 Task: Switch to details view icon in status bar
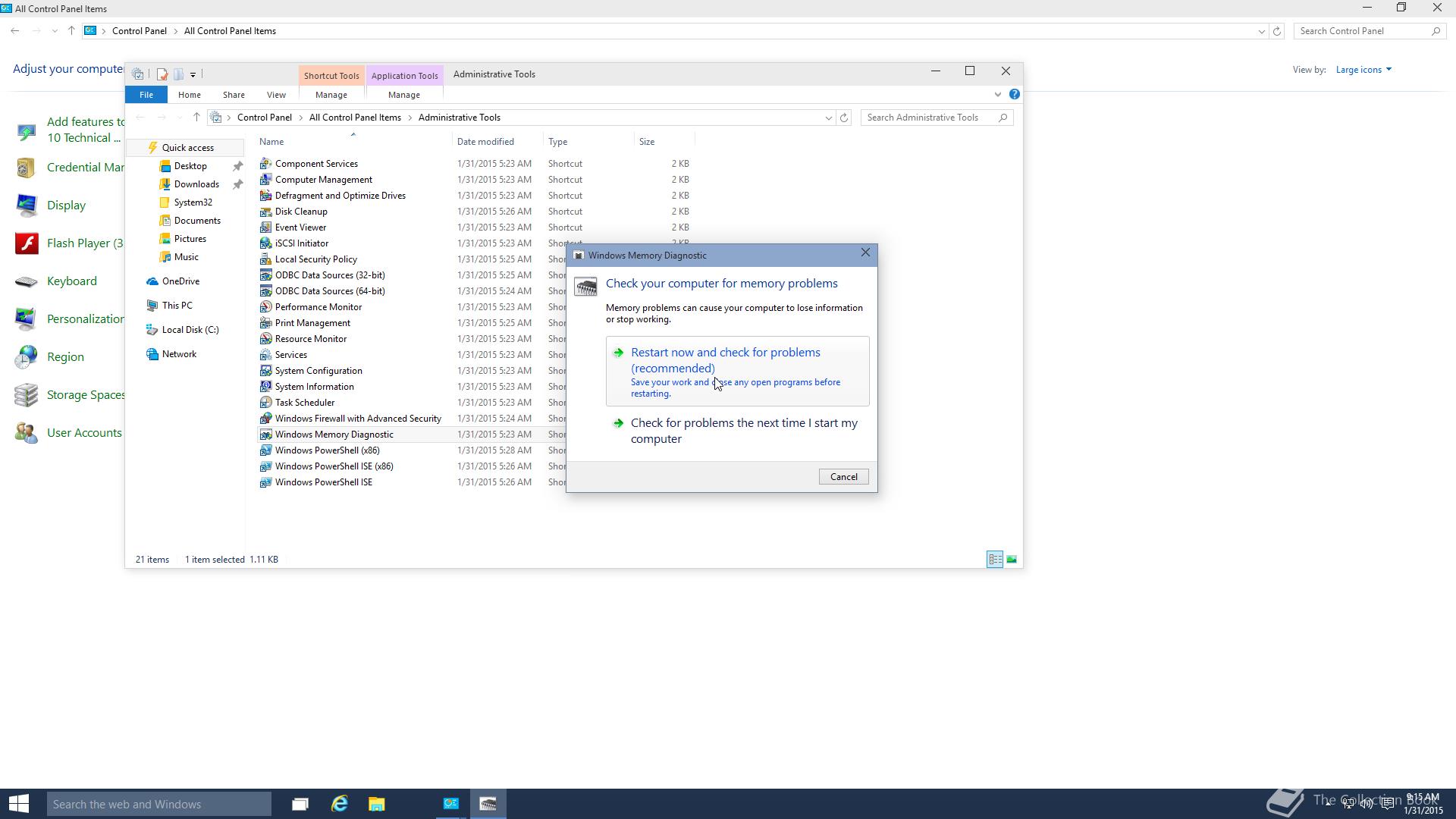pyautogui.click(x=995, y=560)
